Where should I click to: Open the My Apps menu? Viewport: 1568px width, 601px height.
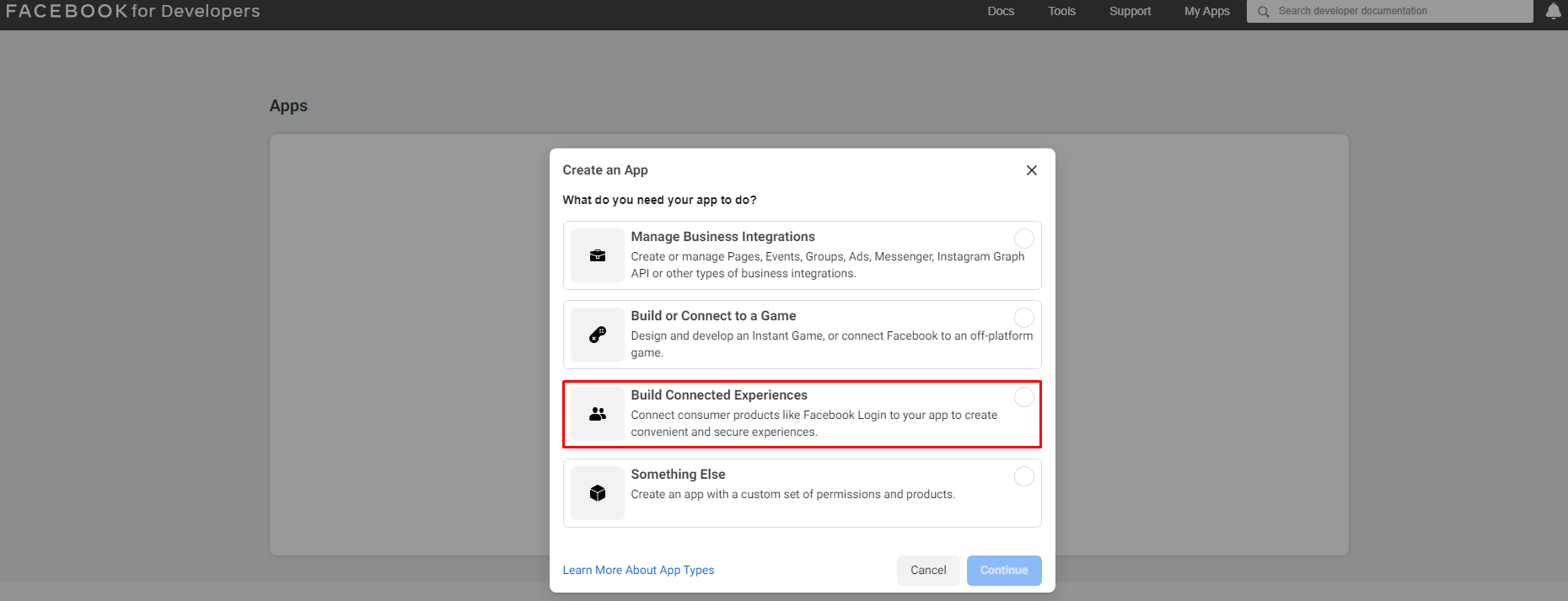click(x=1206, y=11)
